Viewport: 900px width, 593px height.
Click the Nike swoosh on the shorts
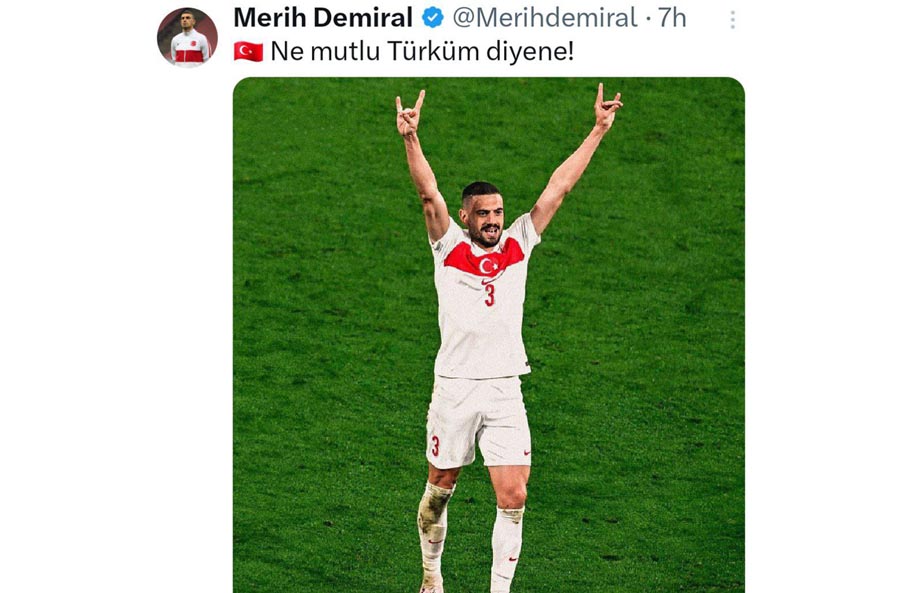[x=526, y=452]
